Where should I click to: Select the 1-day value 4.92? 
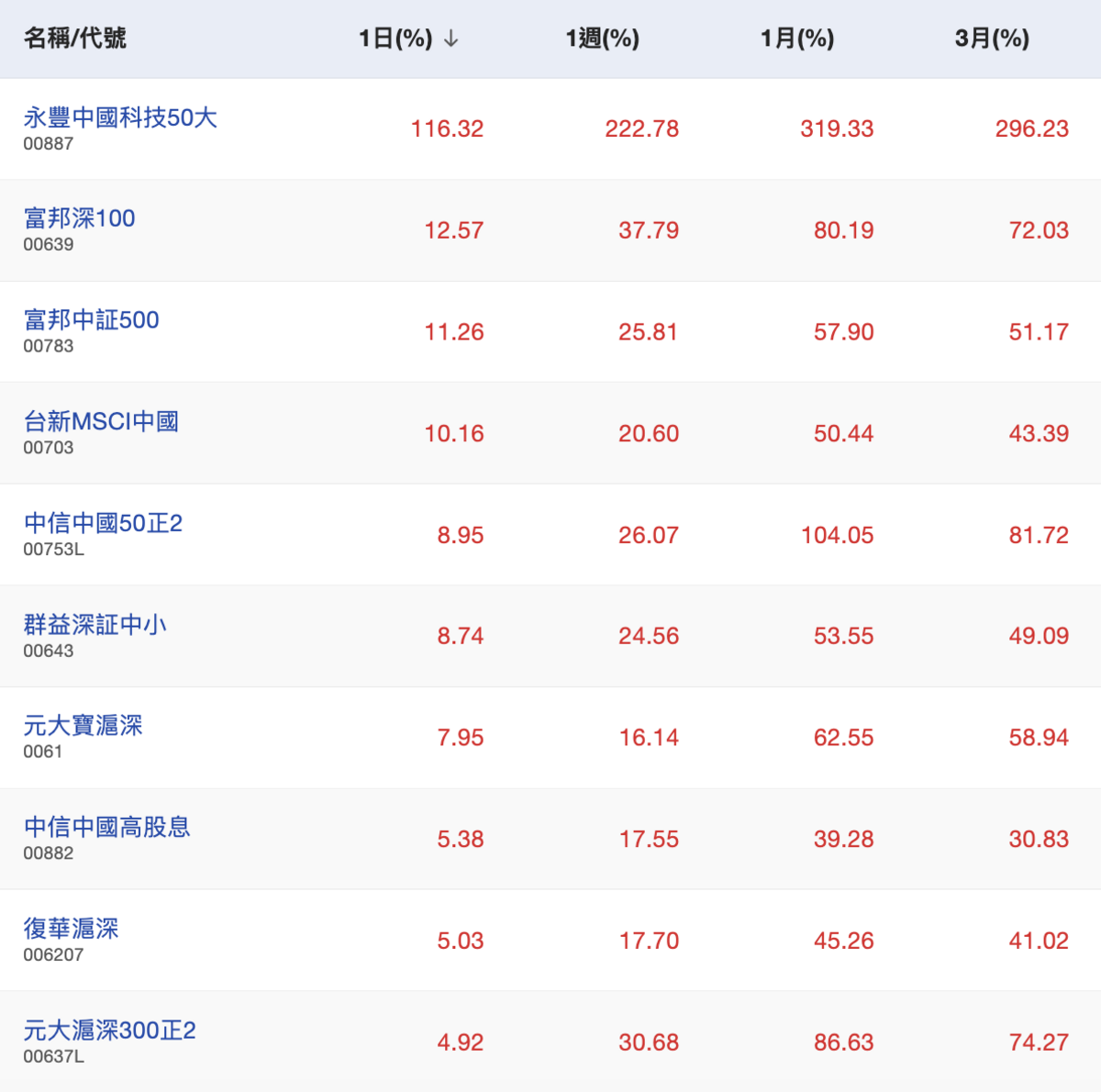(461, 1042)
